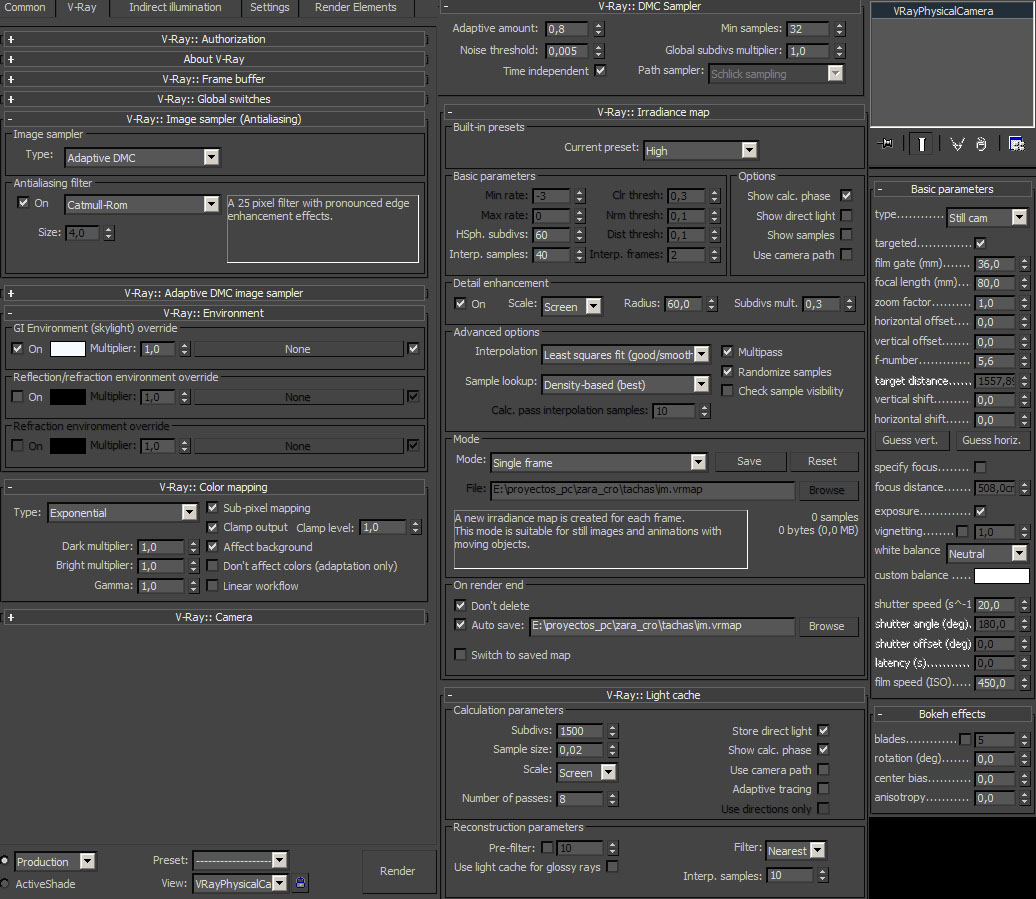Click the Make Unique icon
The width and height of the screenshot is (1036, 899).
coord(957,143)
